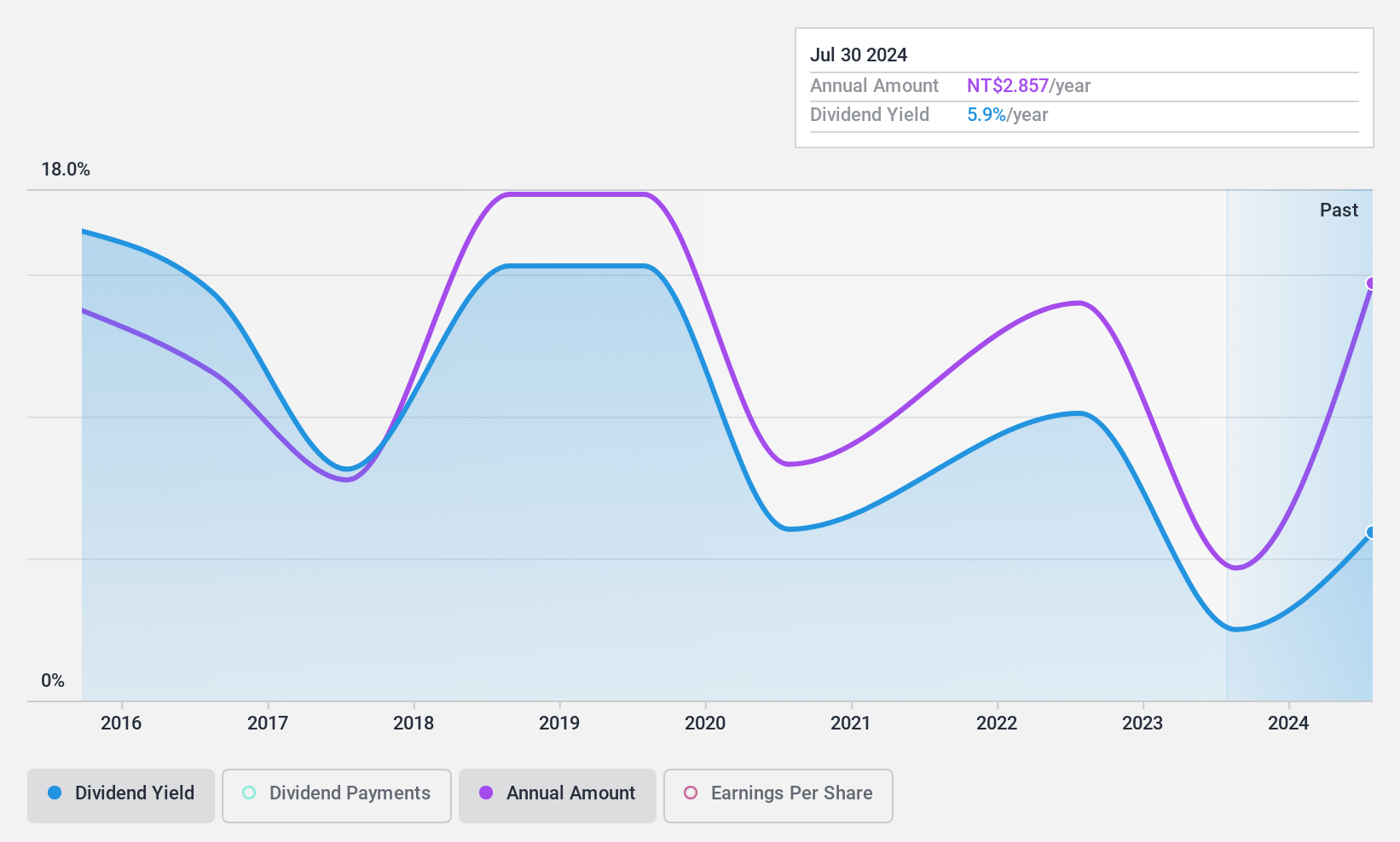The height and width of the screenshot is (842, 1400).
Task: Click the 2023 x-axis label
Action: point(1143,724)
